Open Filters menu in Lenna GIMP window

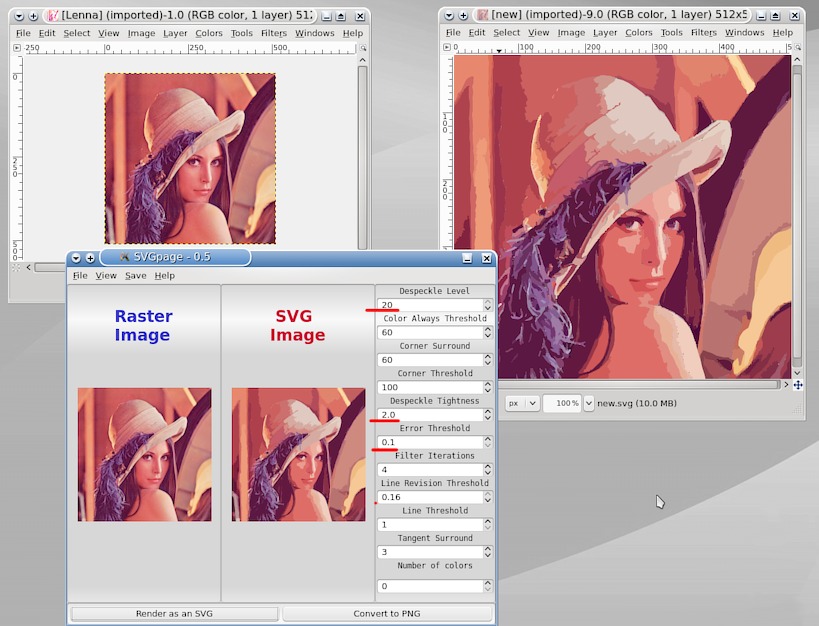point(274,33)
